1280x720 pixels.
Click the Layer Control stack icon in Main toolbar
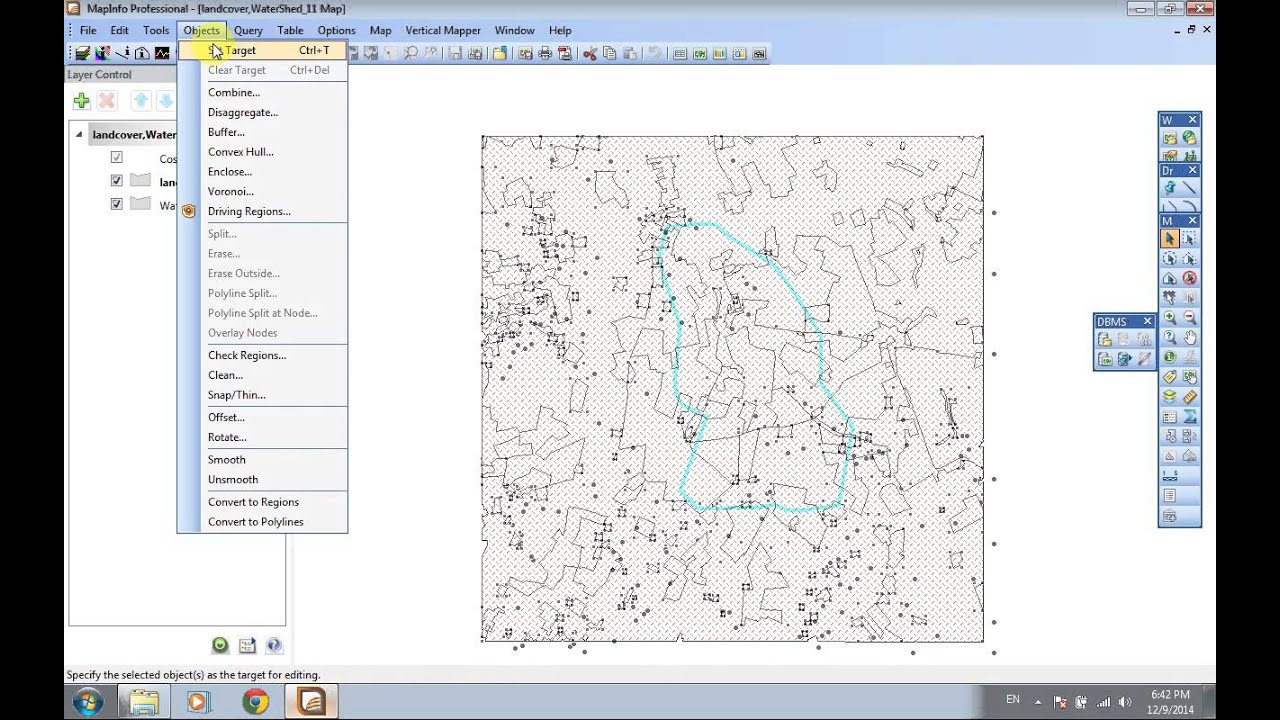[x=1169, y=397]
